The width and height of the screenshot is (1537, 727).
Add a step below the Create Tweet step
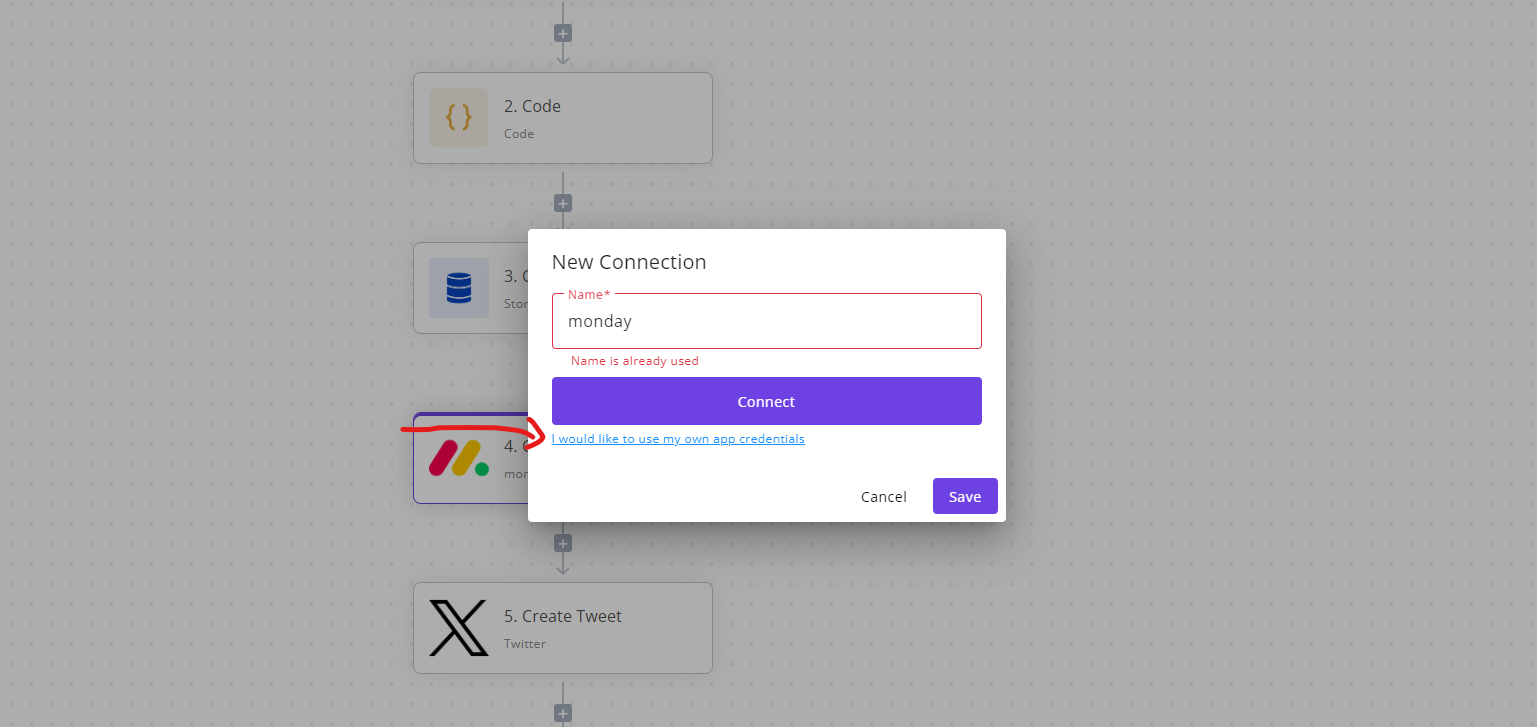pos(563,713)
